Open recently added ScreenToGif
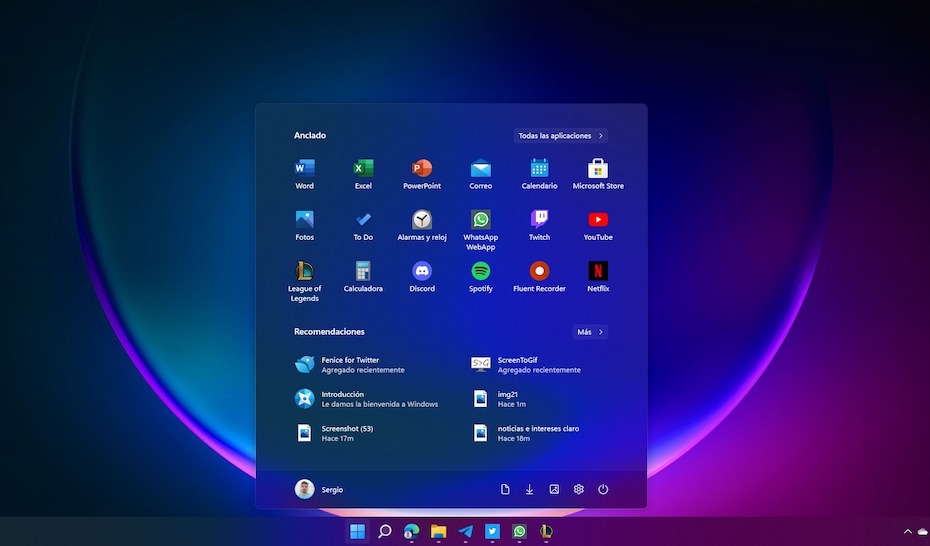 [x=525, y=364]
